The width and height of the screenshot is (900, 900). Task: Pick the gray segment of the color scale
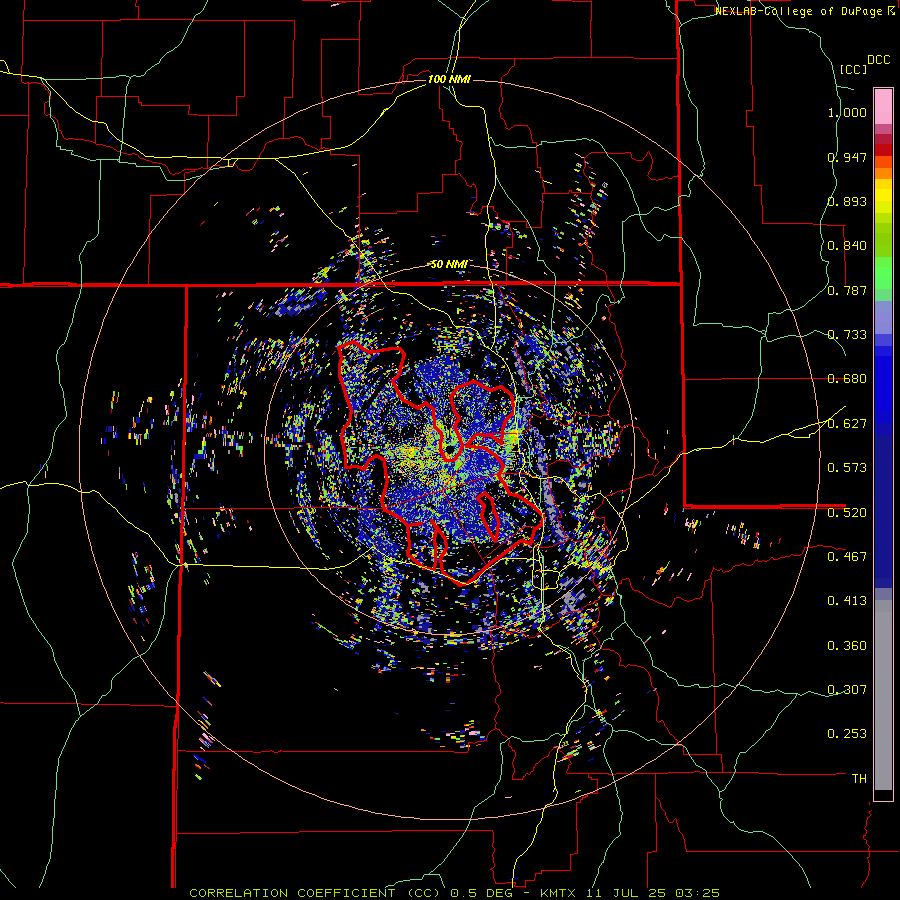883,695
